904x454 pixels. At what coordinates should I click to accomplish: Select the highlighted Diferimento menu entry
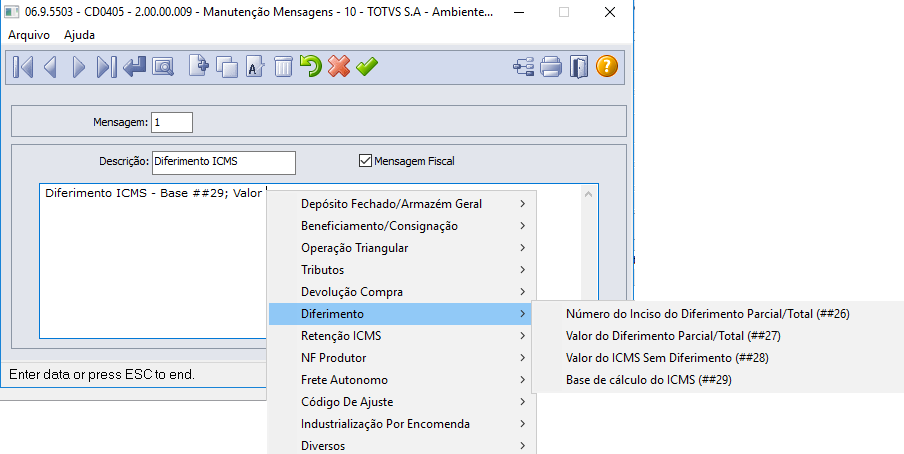(x=402, y=314)
